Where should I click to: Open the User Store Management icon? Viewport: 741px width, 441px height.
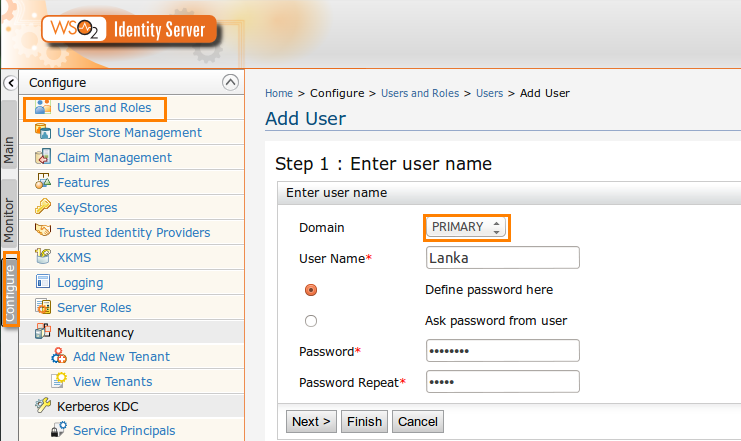pyautogui.click(x=43, y=132)
